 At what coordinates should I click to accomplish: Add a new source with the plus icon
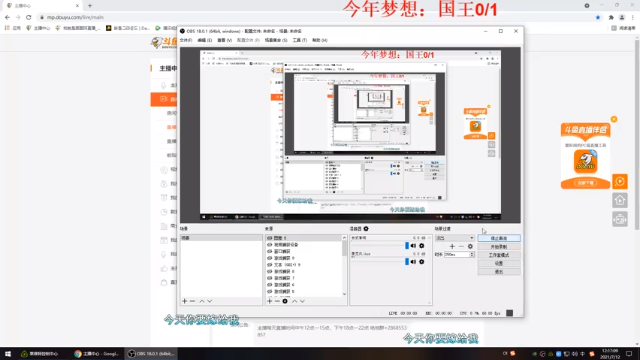(269, 301)
